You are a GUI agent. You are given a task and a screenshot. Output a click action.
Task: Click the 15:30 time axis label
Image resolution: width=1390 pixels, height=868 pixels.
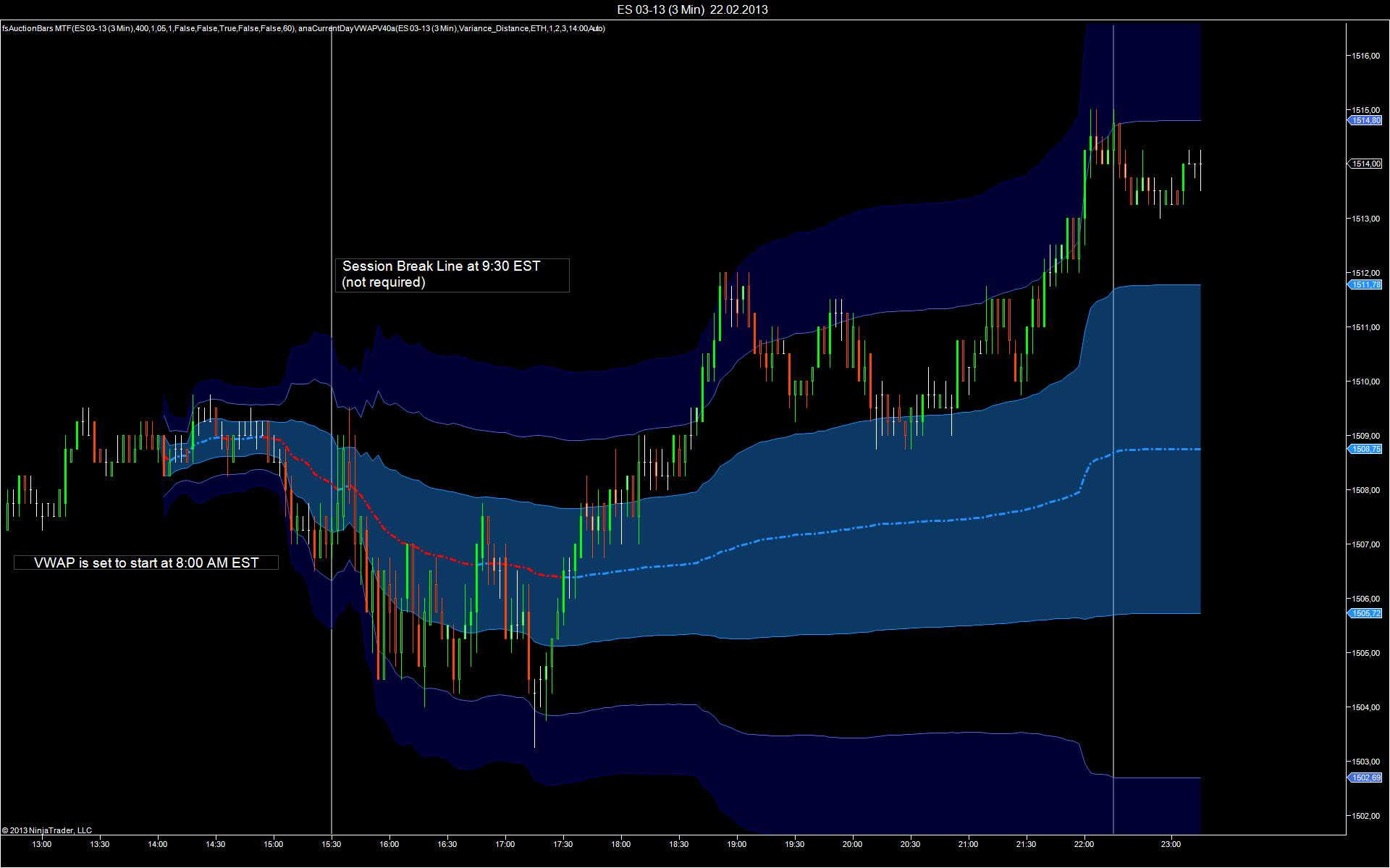[x=332, y=844]
